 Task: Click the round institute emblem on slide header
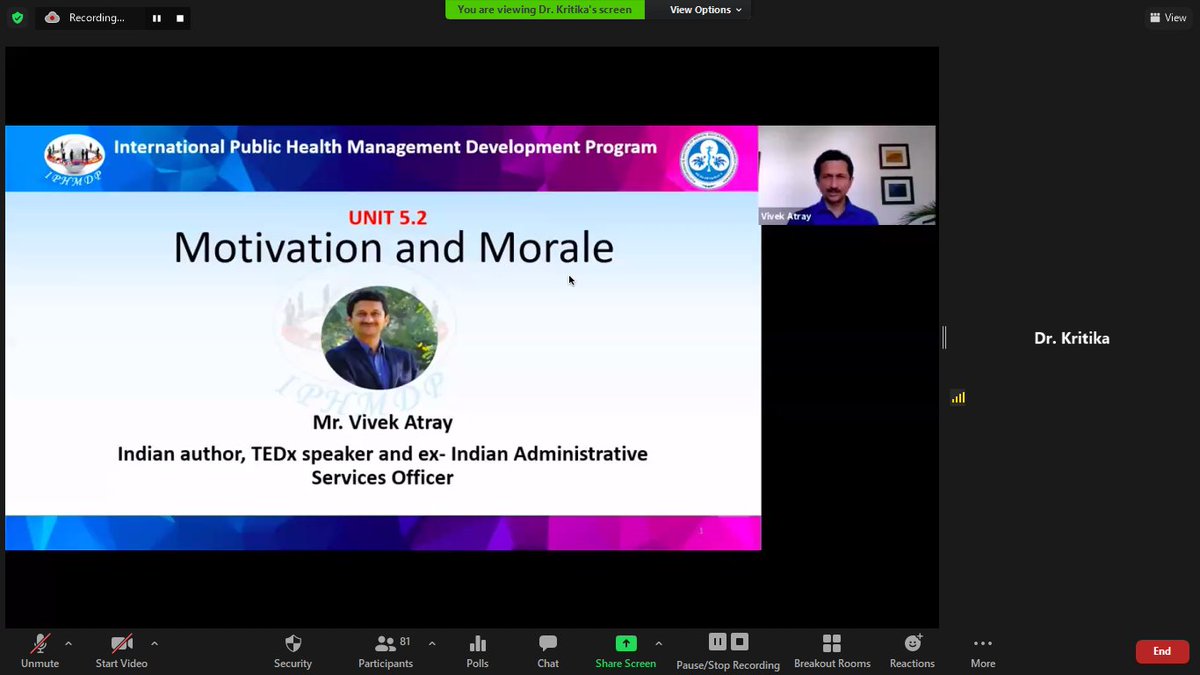(709, 161)
